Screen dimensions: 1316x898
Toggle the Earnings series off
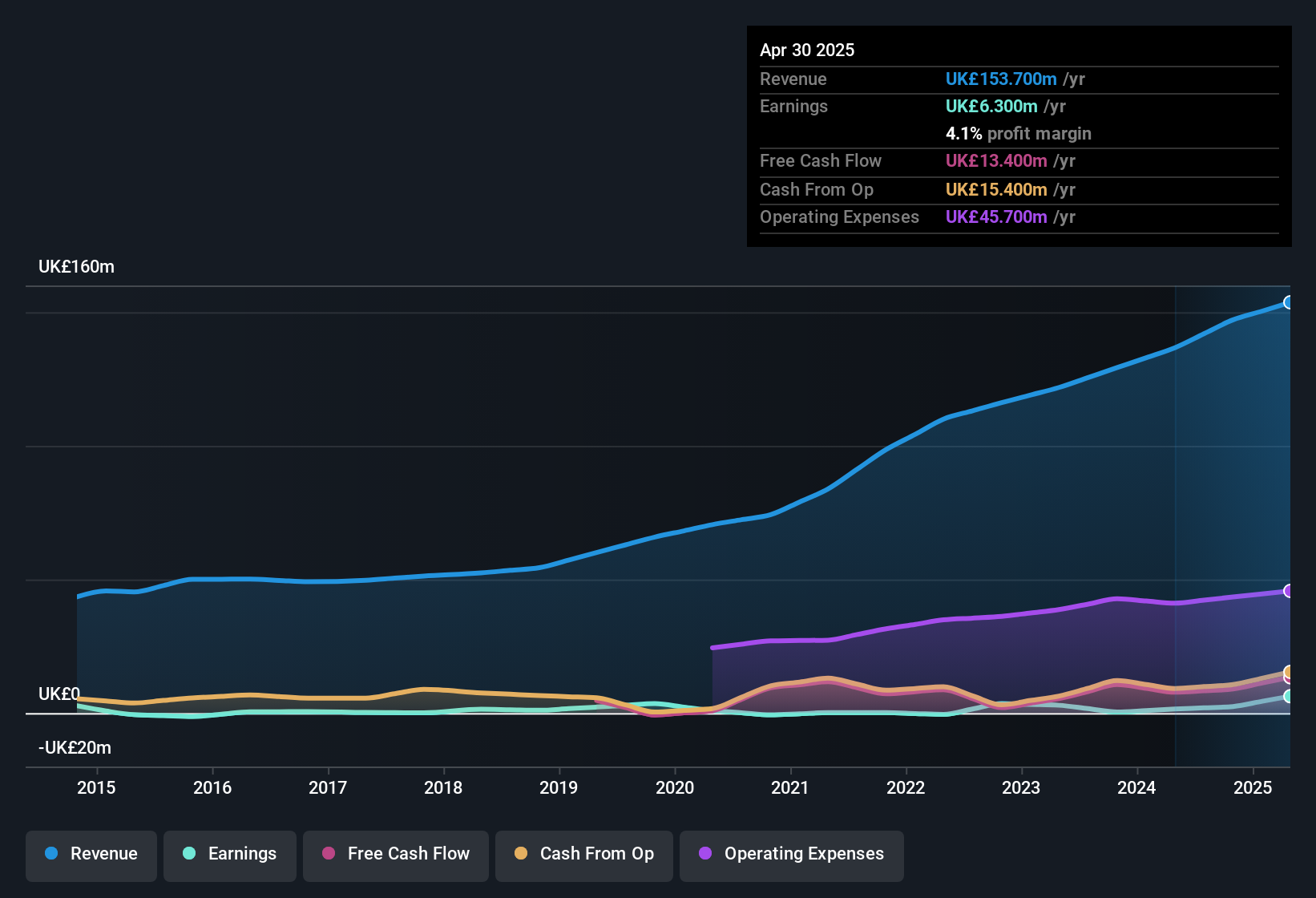click(230, 854)
